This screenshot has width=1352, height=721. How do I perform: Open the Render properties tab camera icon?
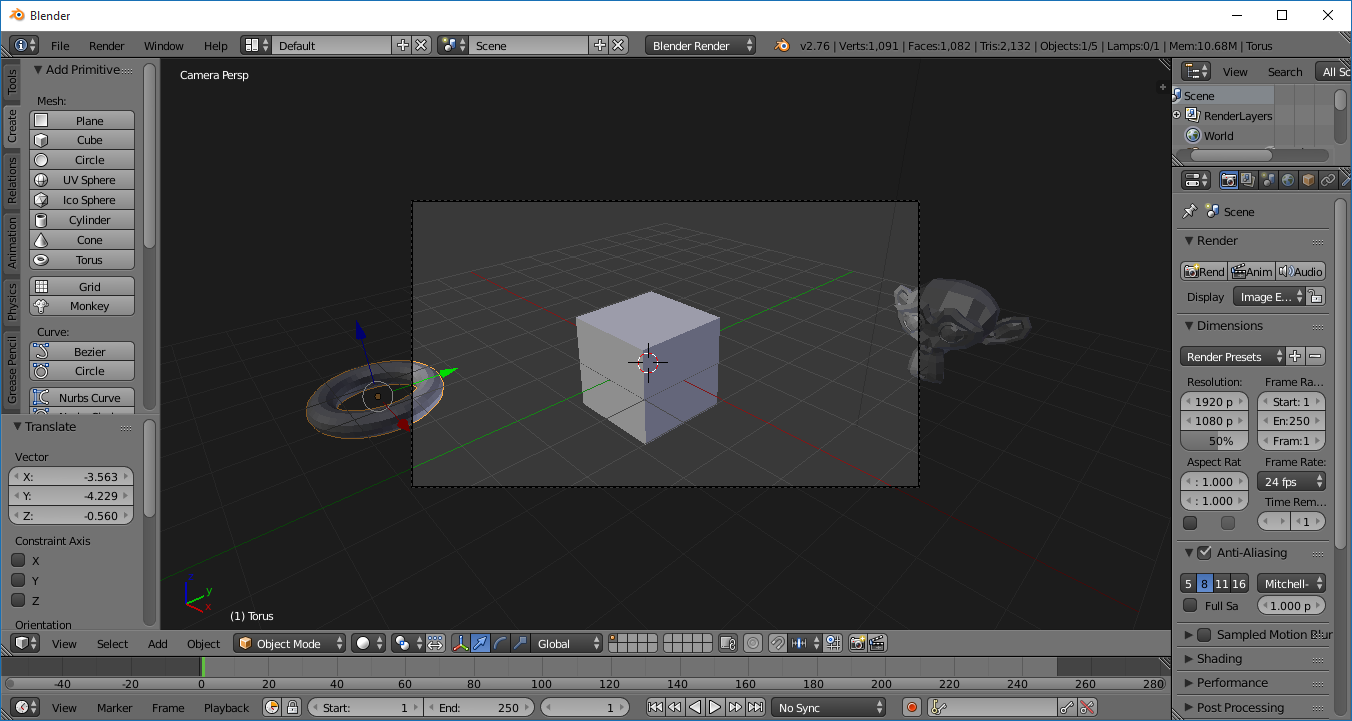1229,180
